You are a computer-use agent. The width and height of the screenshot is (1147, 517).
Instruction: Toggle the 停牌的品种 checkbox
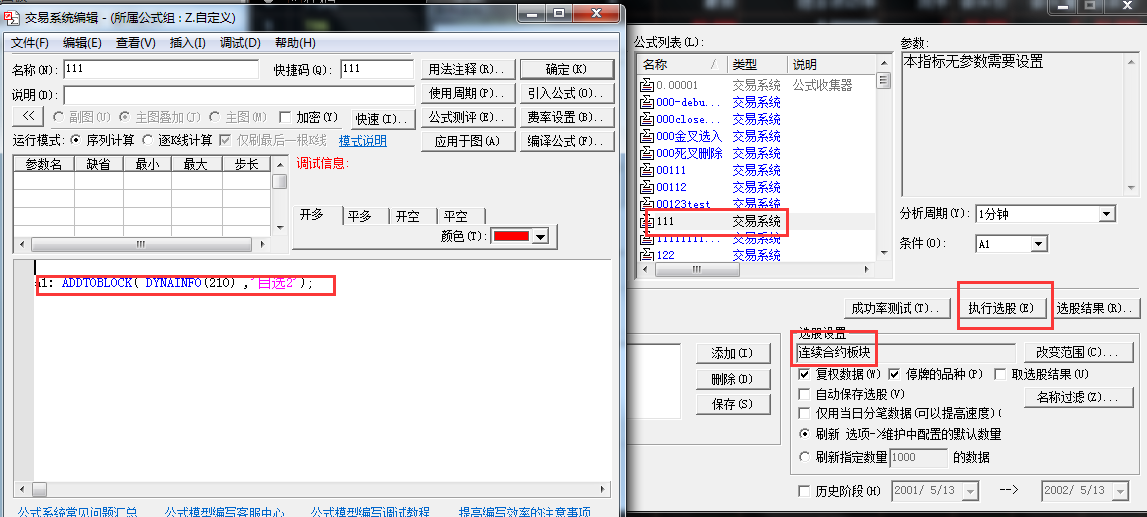(x=894, y=374)
